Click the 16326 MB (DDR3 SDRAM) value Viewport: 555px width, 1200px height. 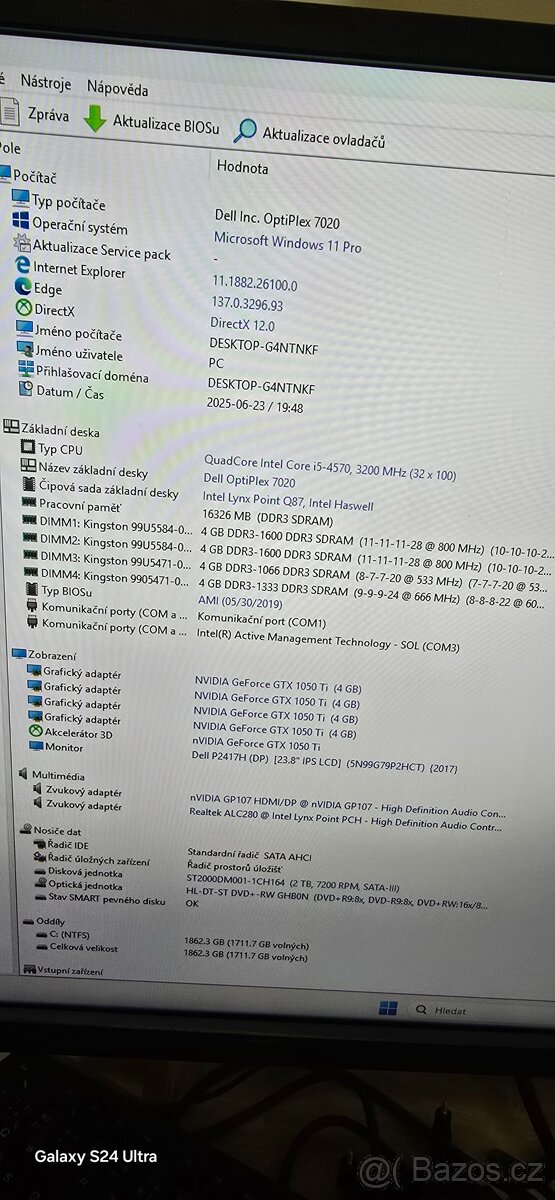point(267,519)
